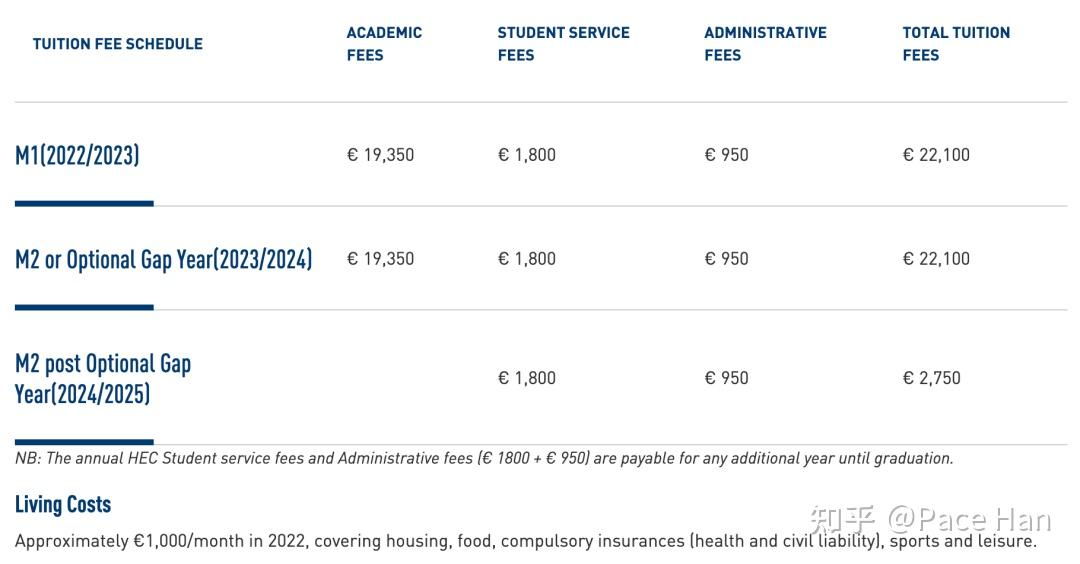Image resolution: width=1080 pixels, height=564 pixels.
Task: Select the M1 total tuition € 22,100
Action: (x=936, y=155)
